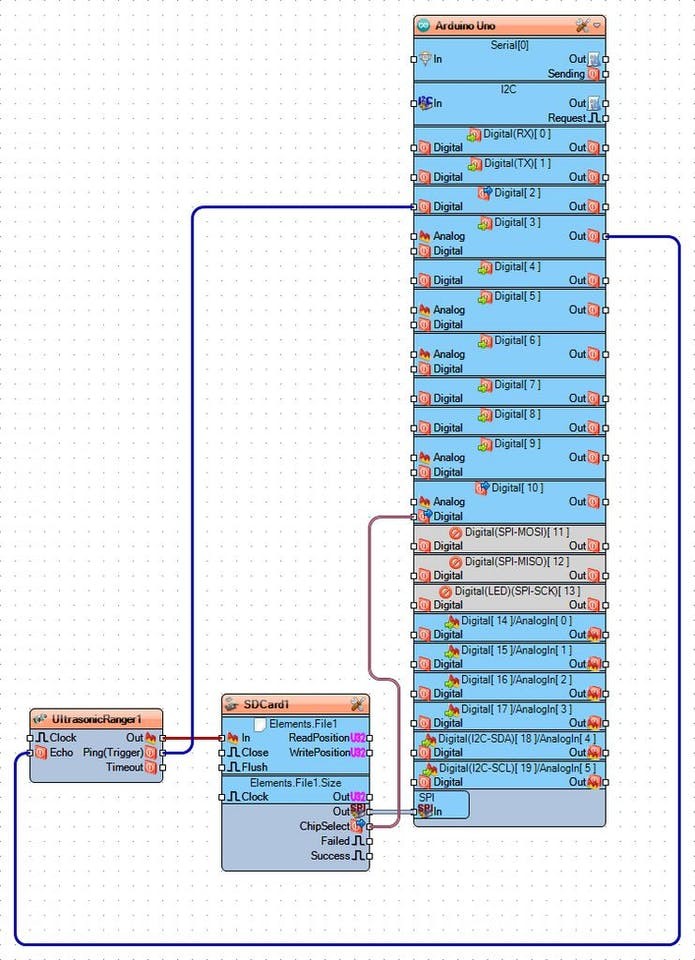Click the I2C Out pin icon
This screenshot has height=960, width=695.
593,103
